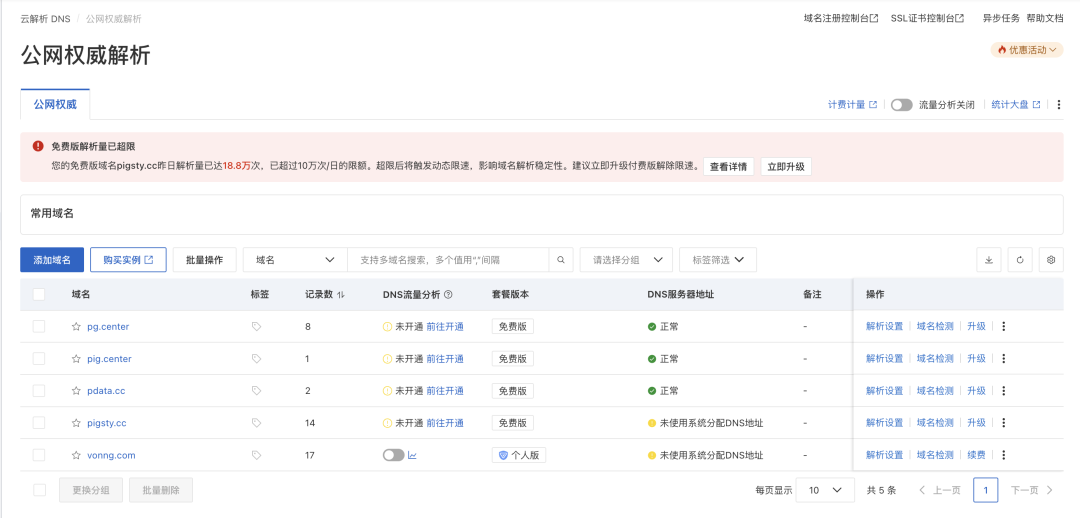Expand the 优惠活动 dropdown
The width and height of the screenshot is (1080, 518).
[x=1027, y=50]
